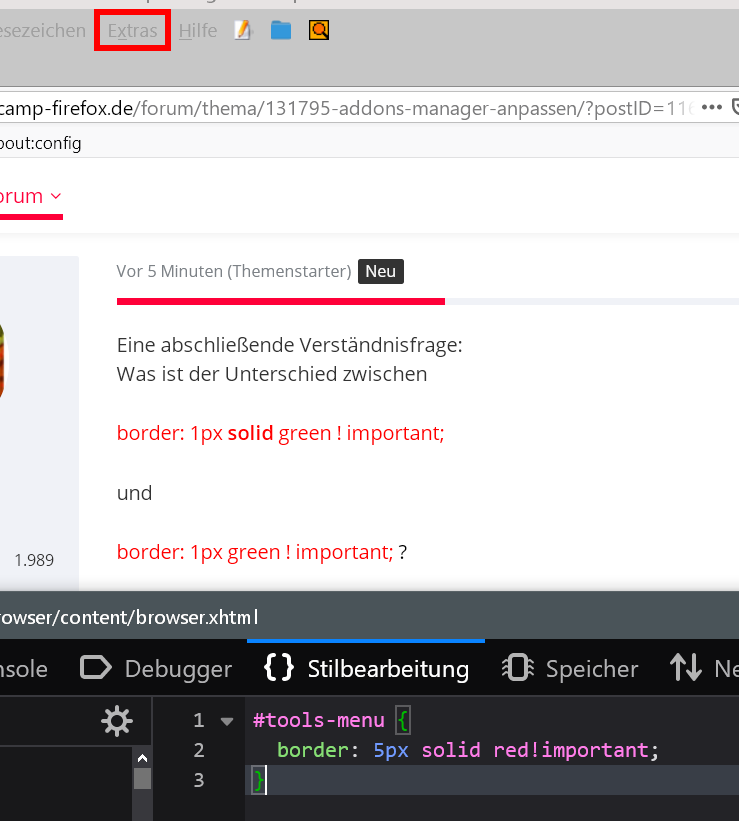Click the Netzwerk arrows icon tab

[x=686, y=668]
